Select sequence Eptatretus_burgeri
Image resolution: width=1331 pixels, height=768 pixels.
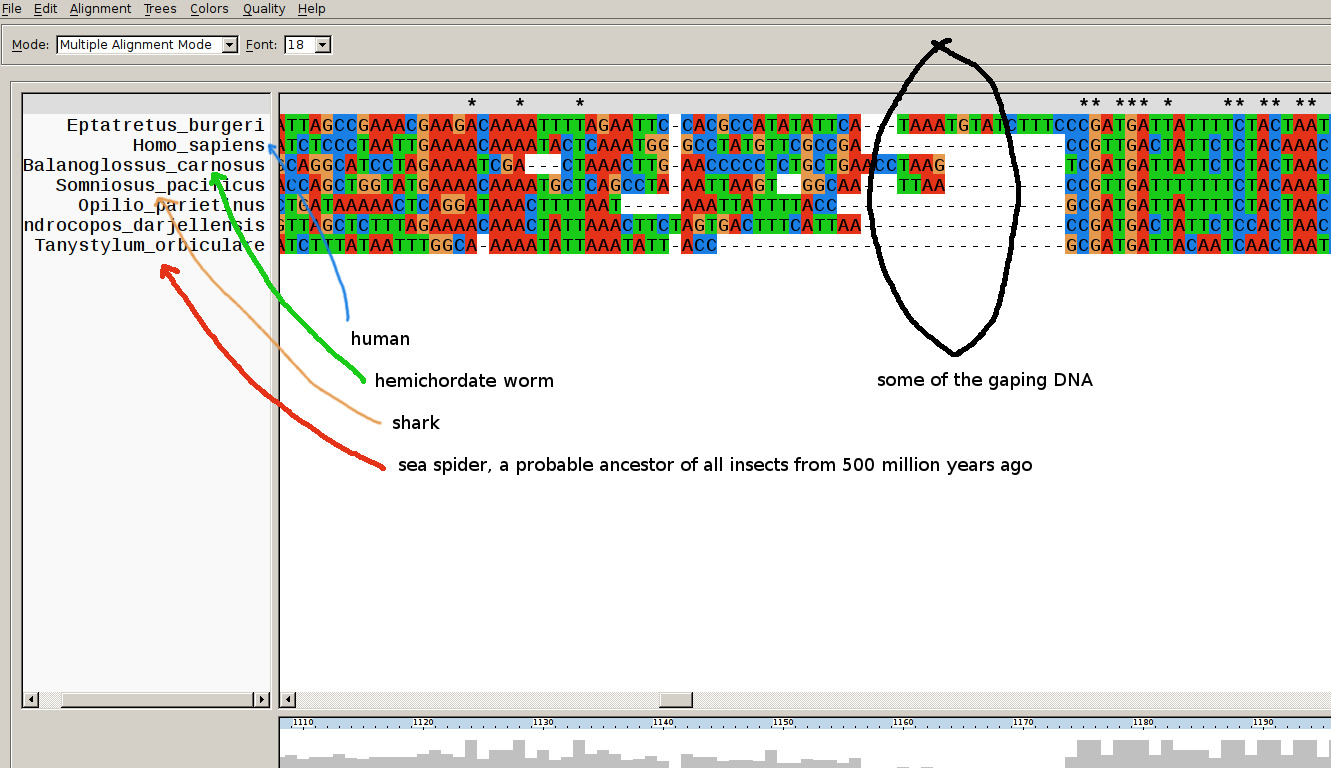[166, 125]
